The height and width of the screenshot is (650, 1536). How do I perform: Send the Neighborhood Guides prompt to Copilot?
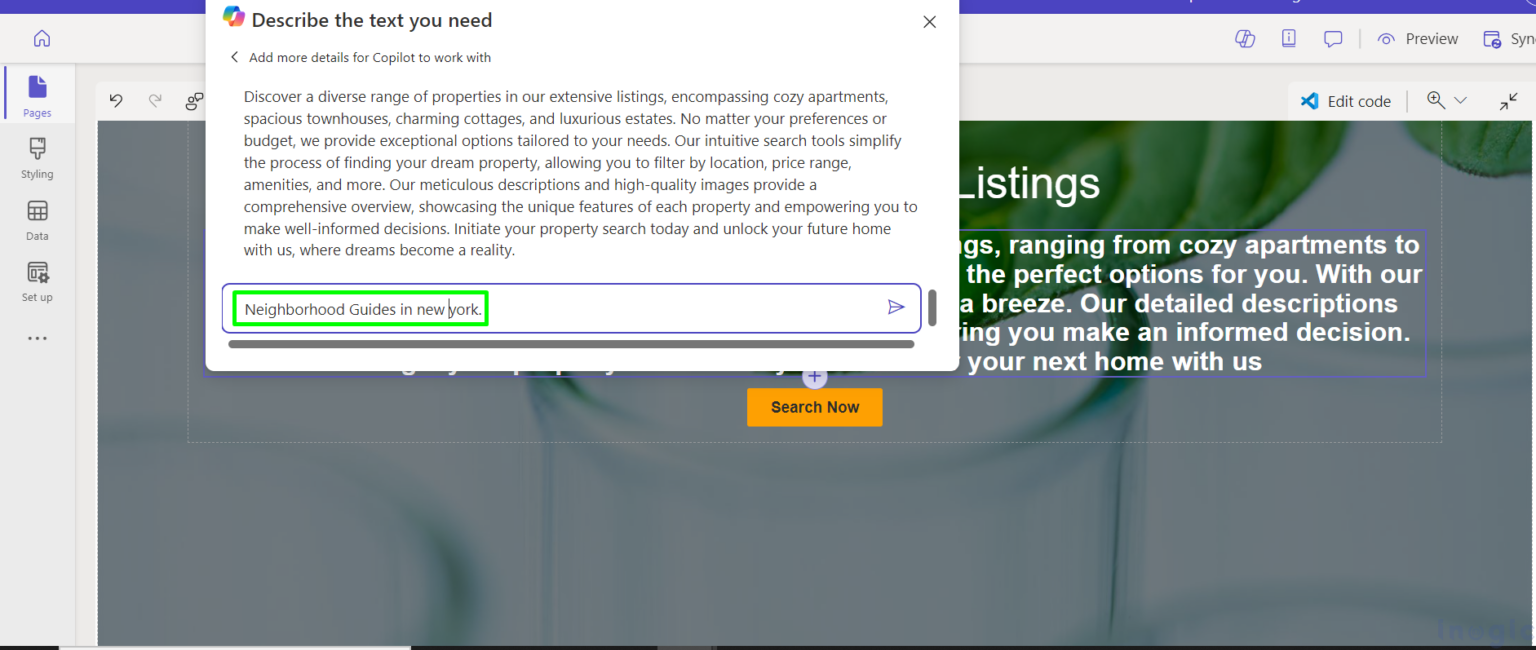(x=896, y=307)
